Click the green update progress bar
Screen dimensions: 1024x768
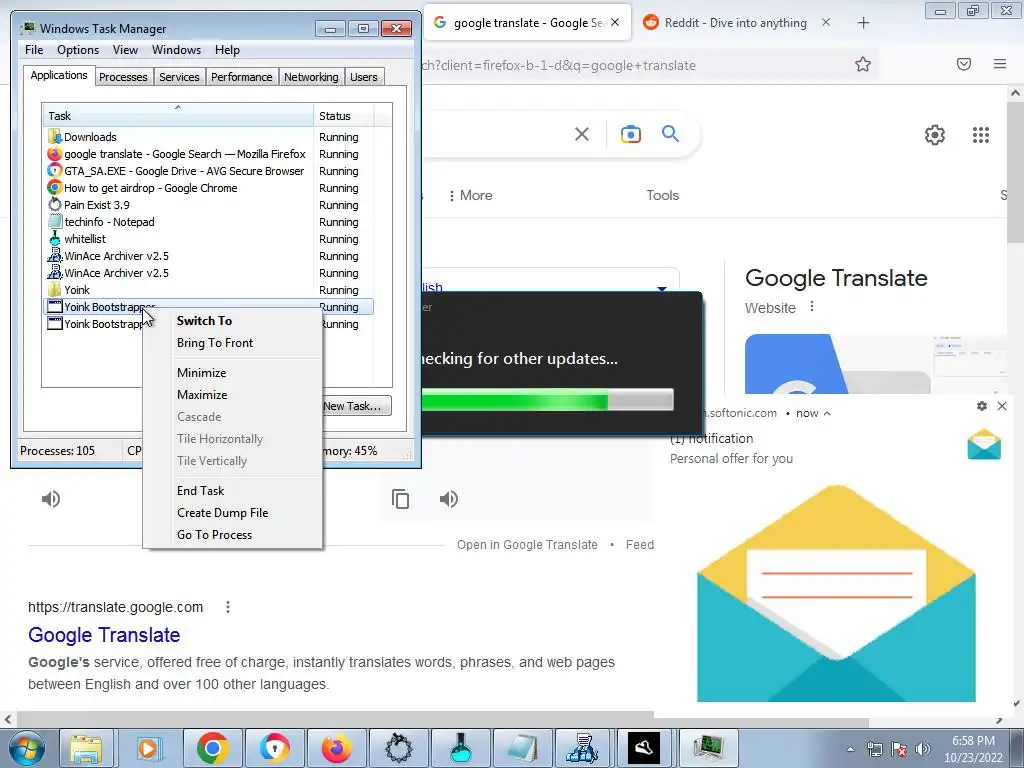(x=547, y=400)
